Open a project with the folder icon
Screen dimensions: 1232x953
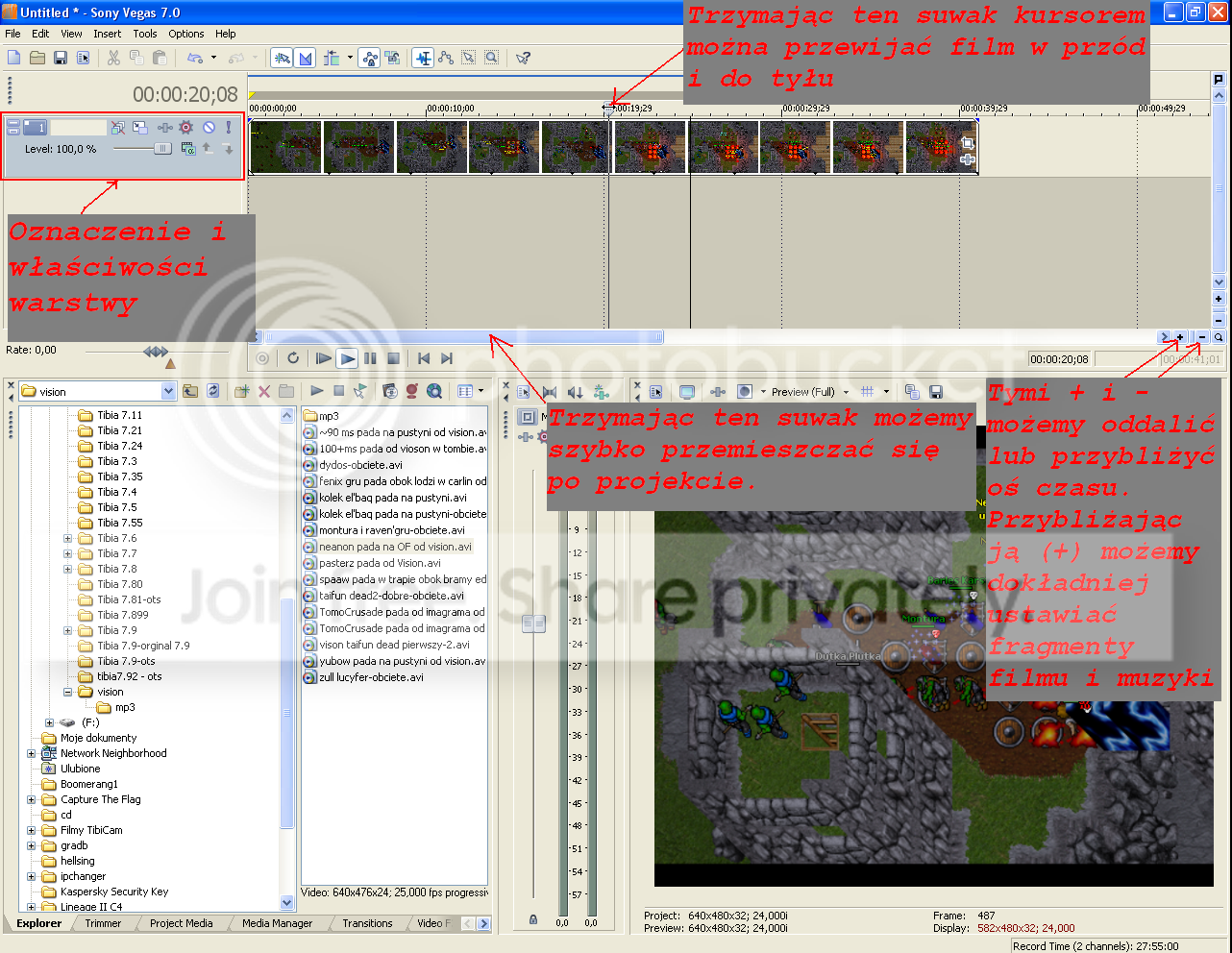[x=37, y=58]
